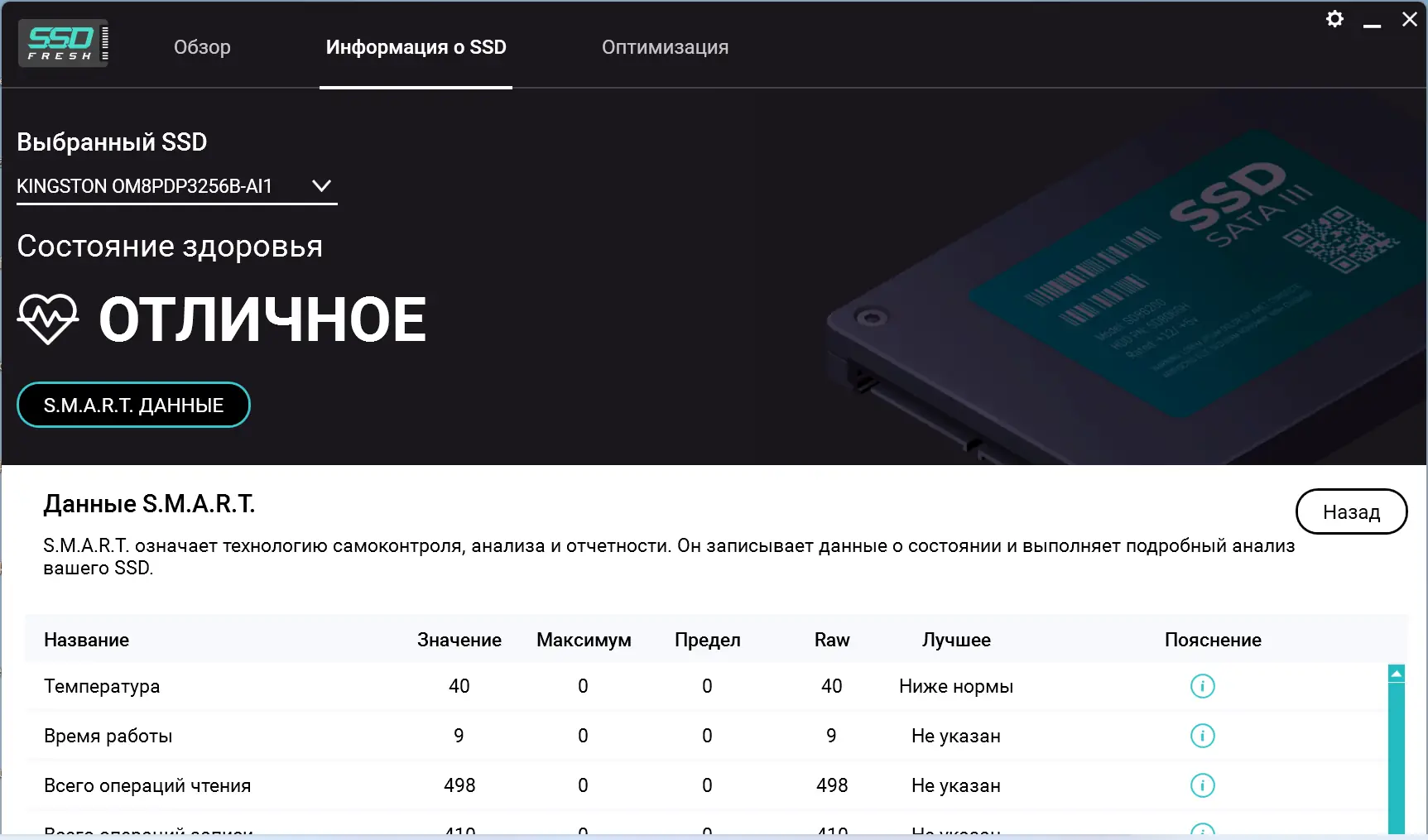Click the Максимум column header
Screen dimensions: 1428x840
click(x=584, y=640)
